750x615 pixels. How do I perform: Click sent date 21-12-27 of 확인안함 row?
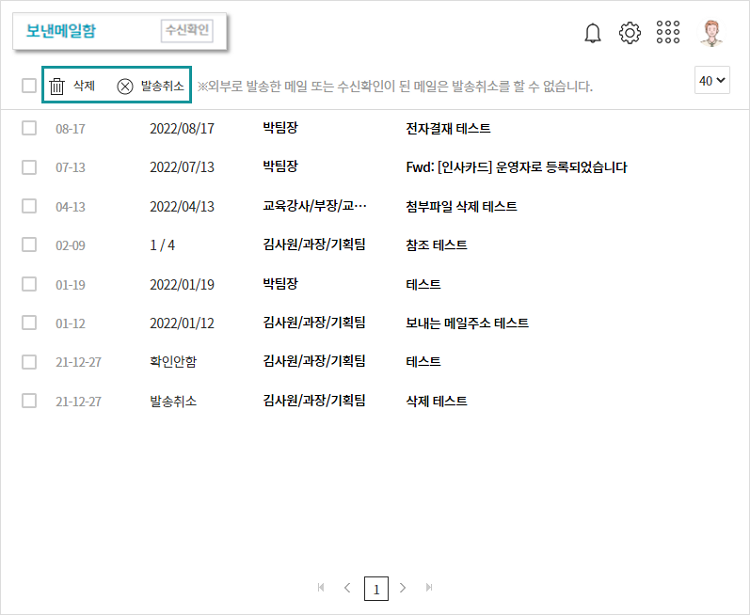[x=78, y=362]
